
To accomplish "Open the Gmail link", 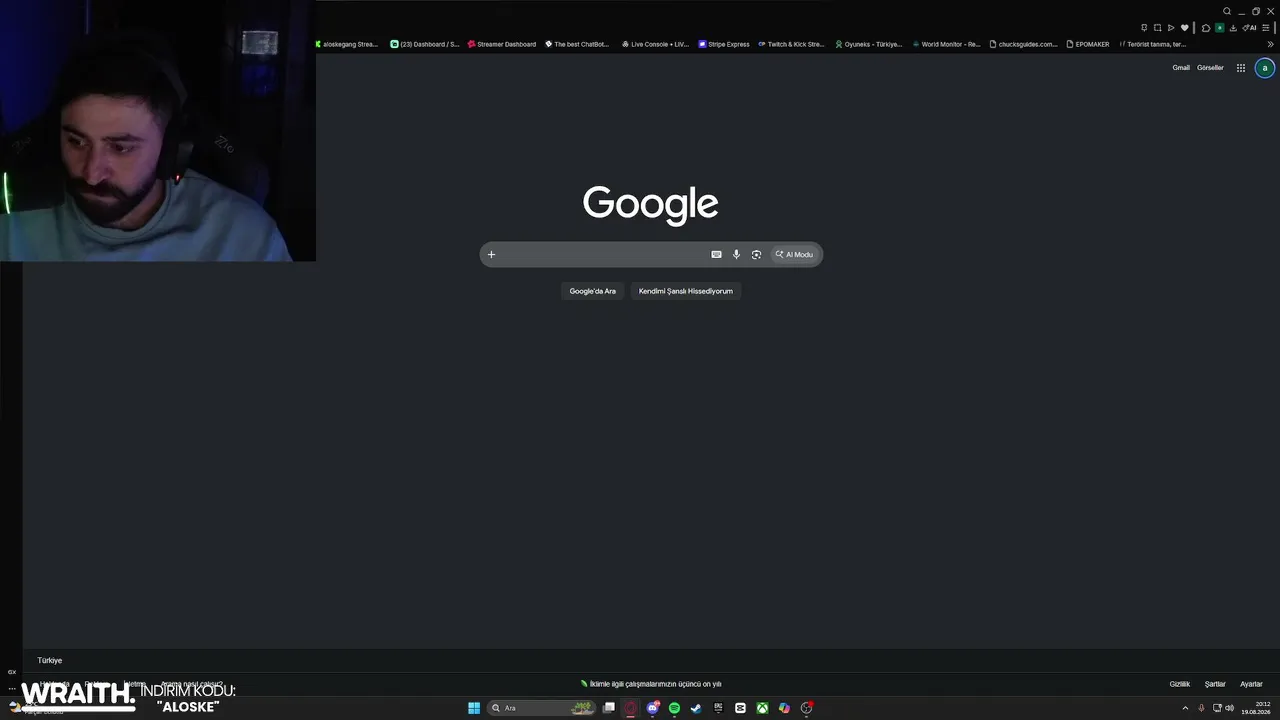I will pyautogui.click(x=1181, y=68).
